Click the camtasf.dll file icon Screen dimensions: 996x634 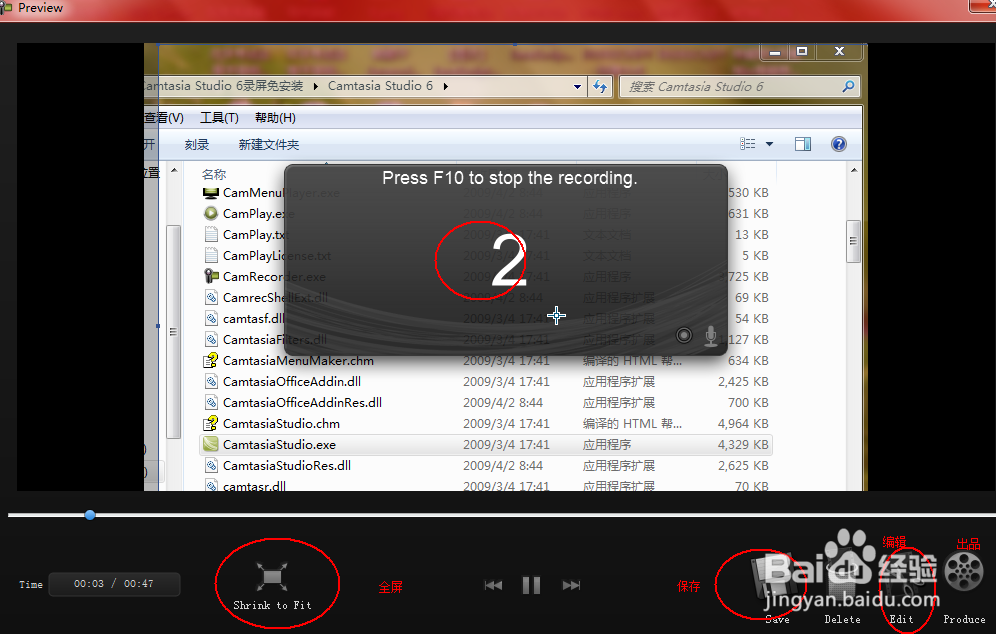coord(212,318)
